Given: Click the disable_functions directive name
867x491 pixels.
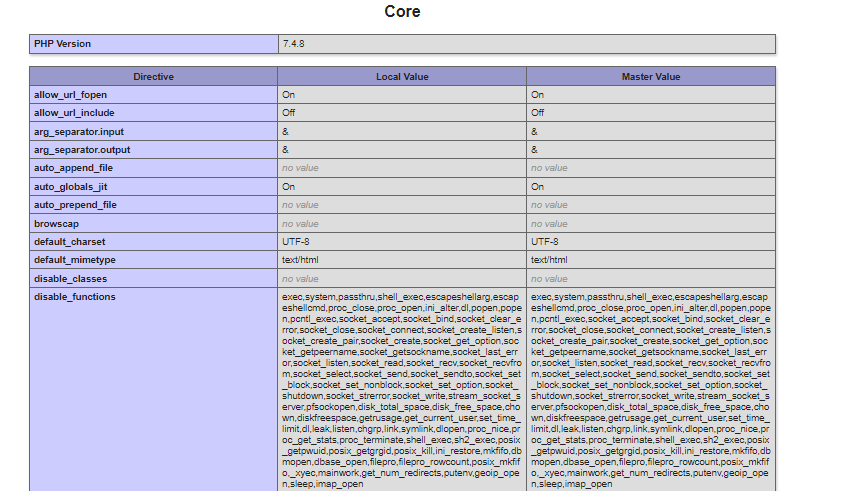Looking at the screenshot, I should click(x=75, y=297).
